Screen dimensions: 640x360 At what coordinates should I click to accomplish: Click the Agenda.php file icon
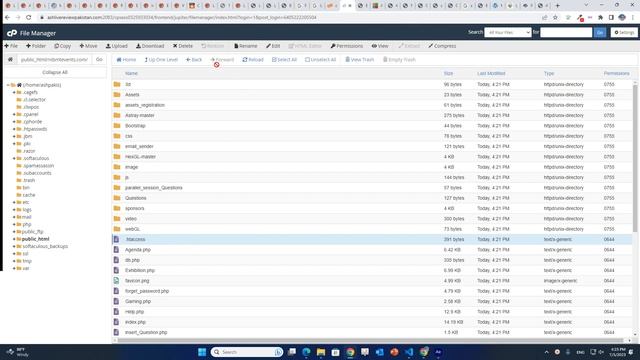[x=116, y=249]
